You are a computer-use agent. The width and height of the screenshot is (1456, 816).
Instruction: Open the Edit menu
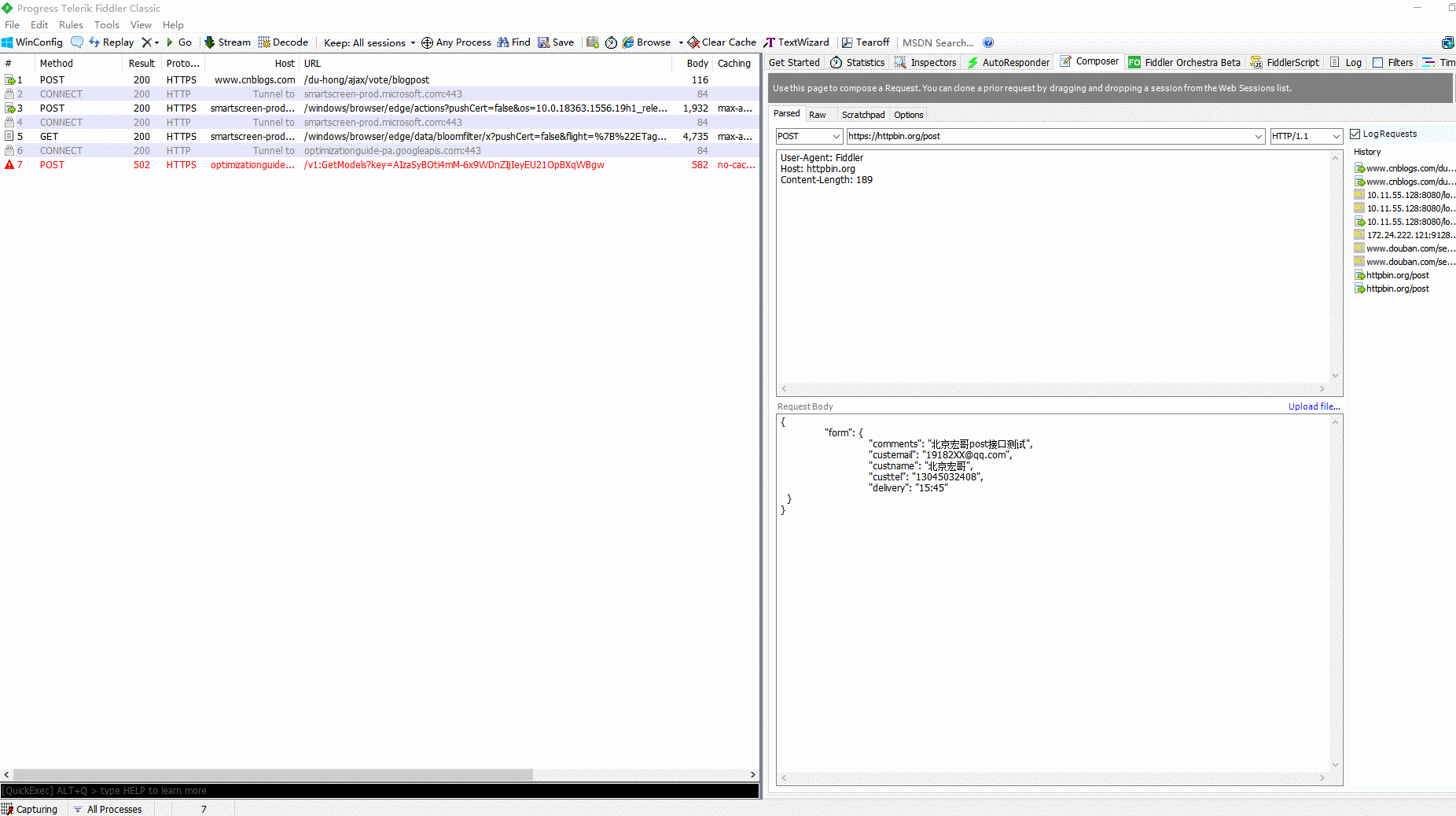coord(39,24)
